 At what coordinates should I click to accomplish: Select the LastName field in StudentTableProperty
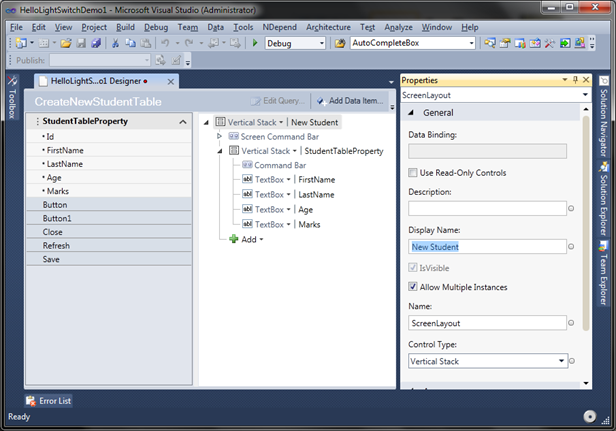tap(109, 164)
